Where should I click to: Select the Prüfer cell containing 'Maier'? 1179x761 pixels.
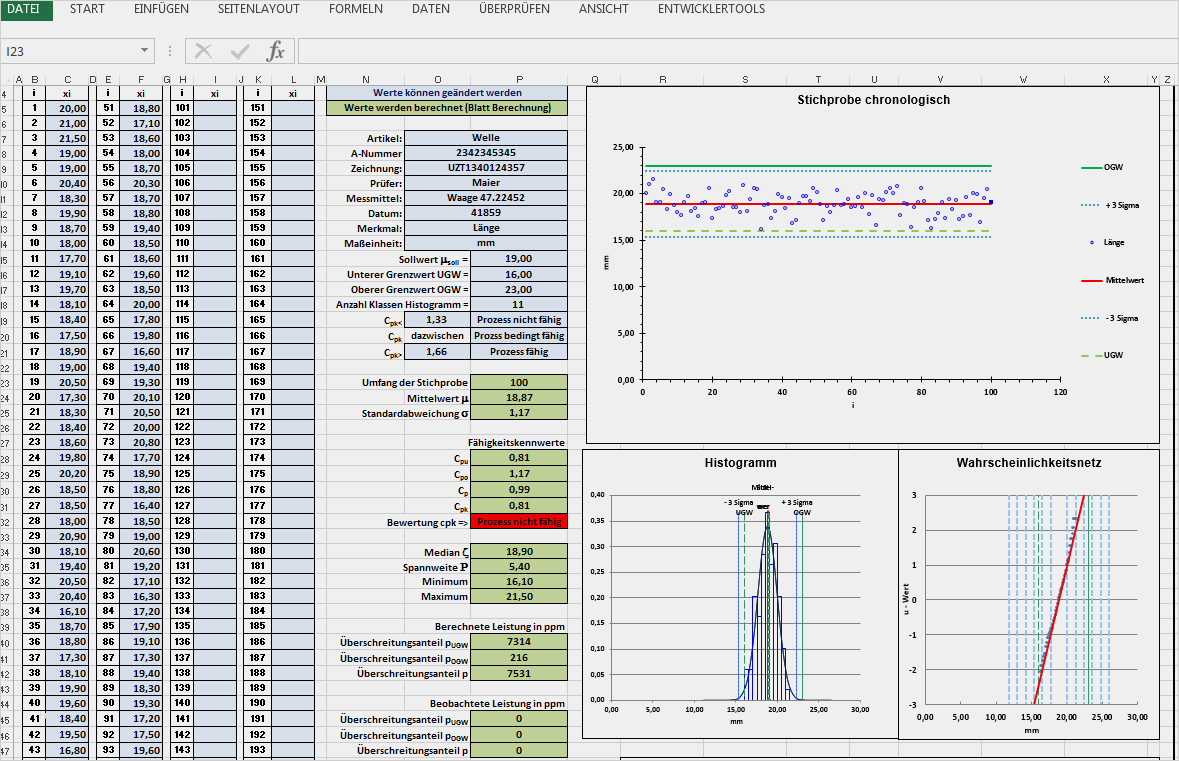485,183
